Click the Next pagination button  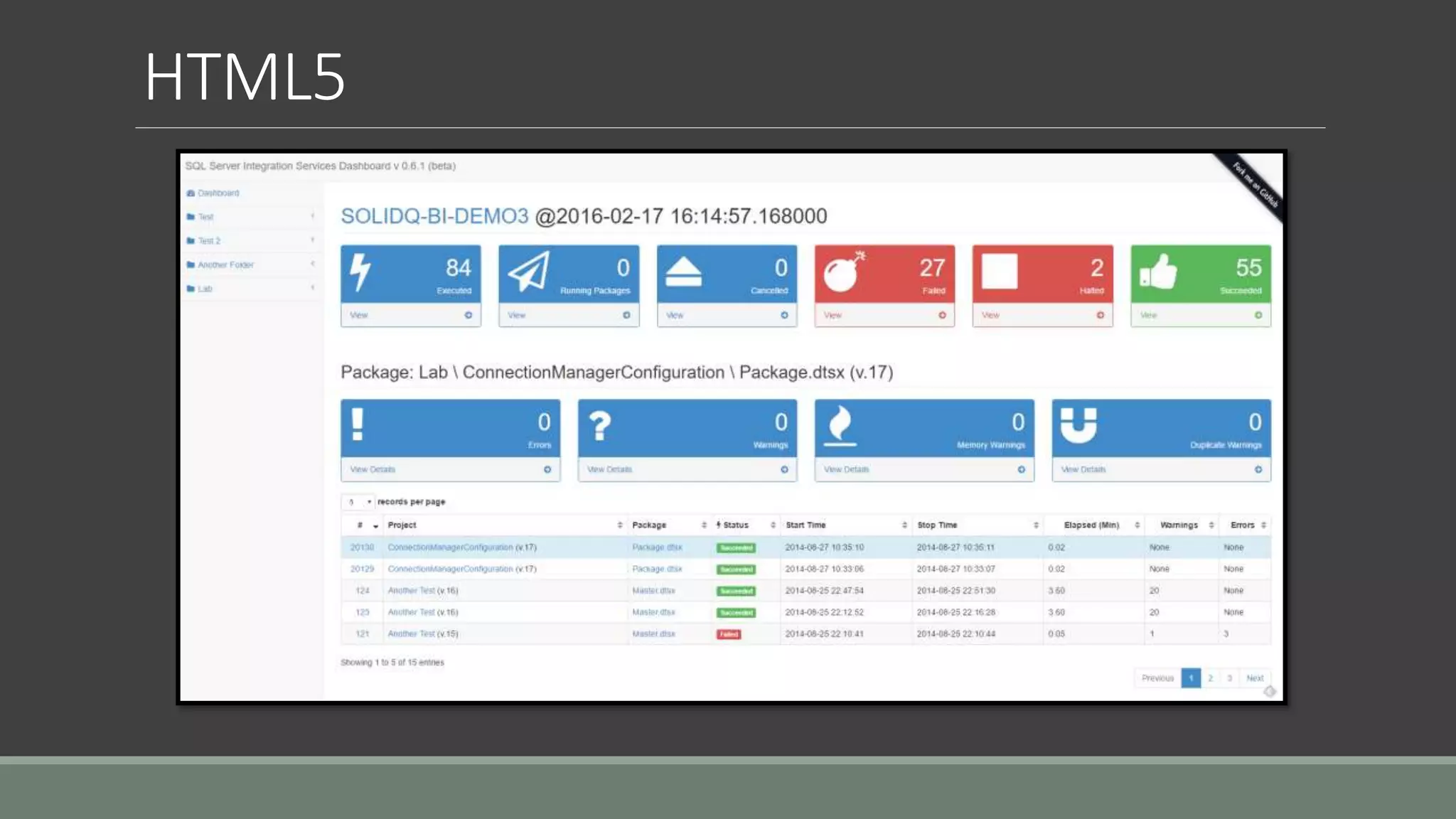[1255, 678]
